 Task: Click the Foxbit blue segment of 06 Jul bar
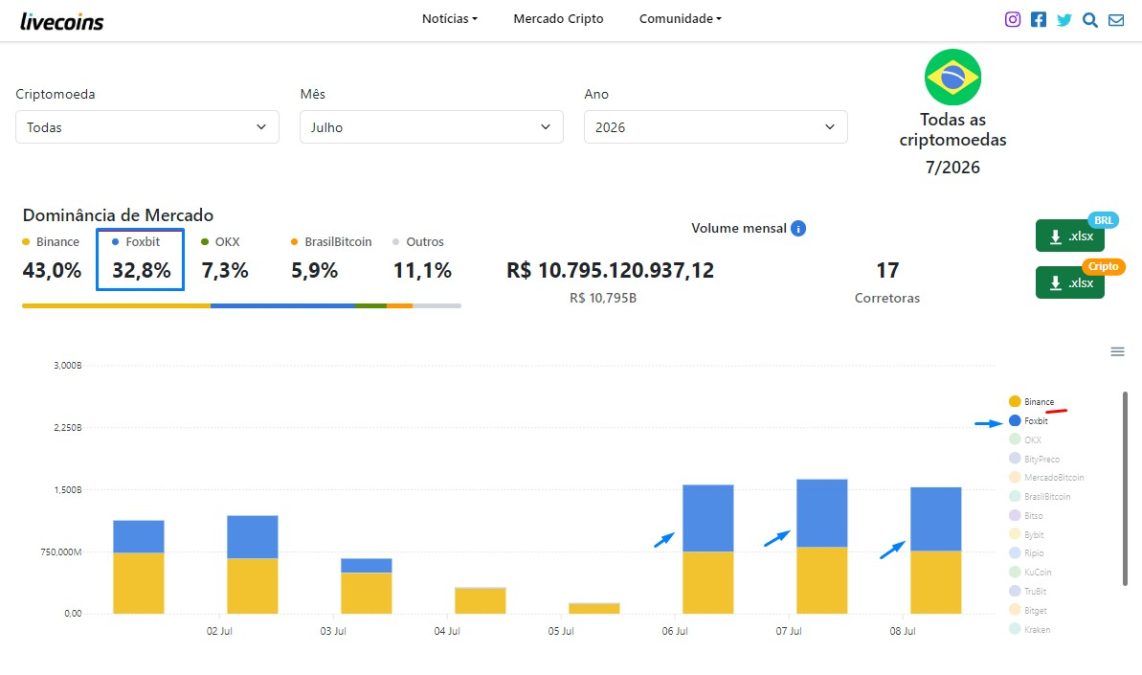(x=708, y=518)
